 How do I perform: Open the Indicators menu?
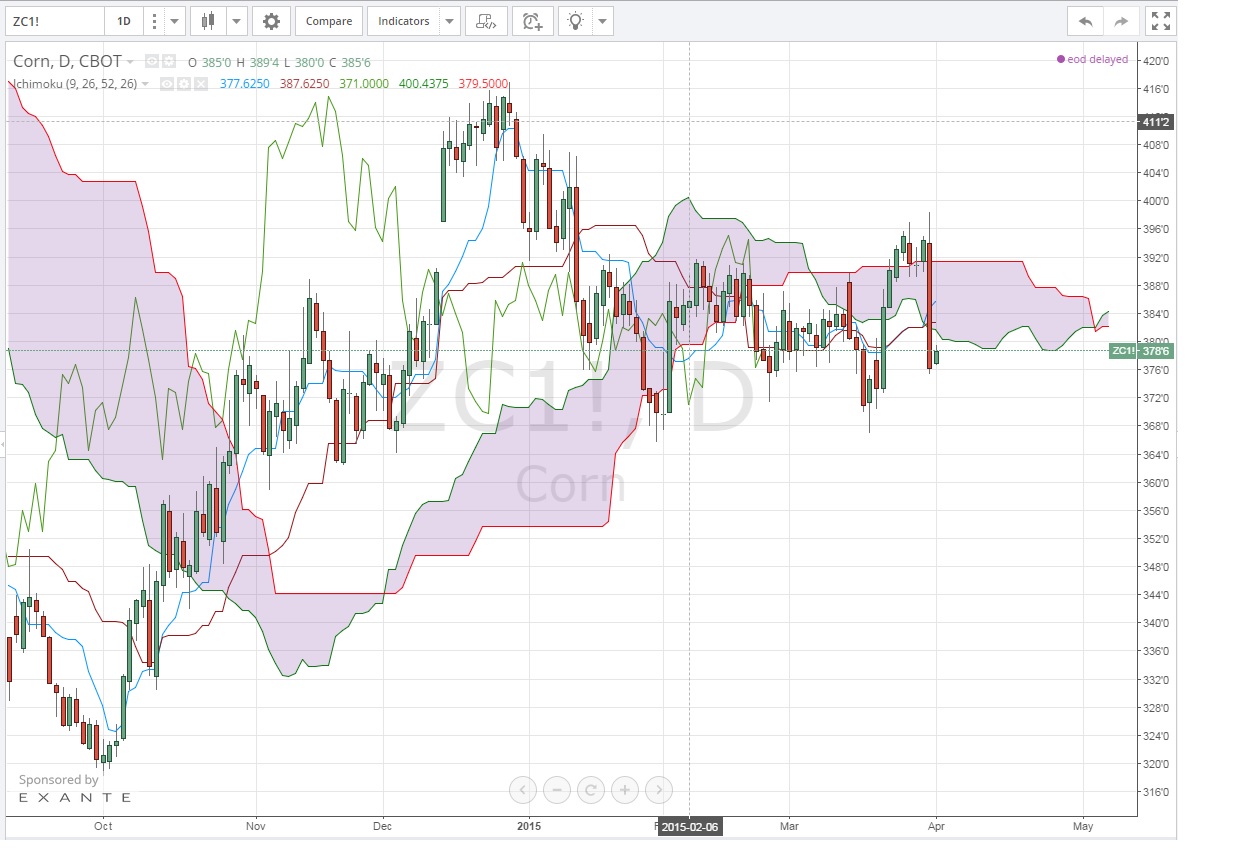[403, 21]
